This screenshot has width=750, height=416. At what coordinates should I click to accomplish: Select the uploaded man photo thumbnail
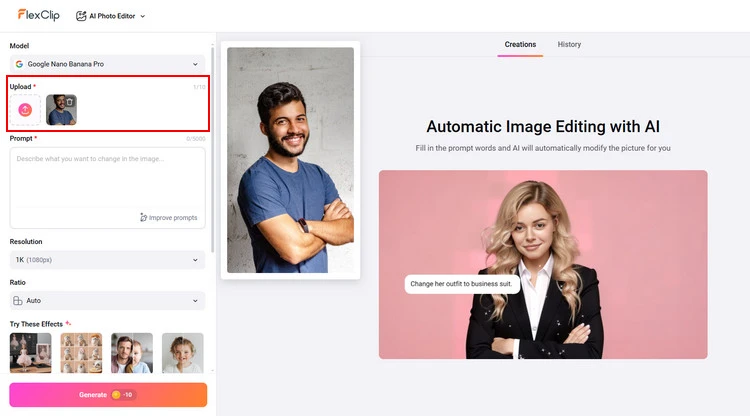[59, 112]
